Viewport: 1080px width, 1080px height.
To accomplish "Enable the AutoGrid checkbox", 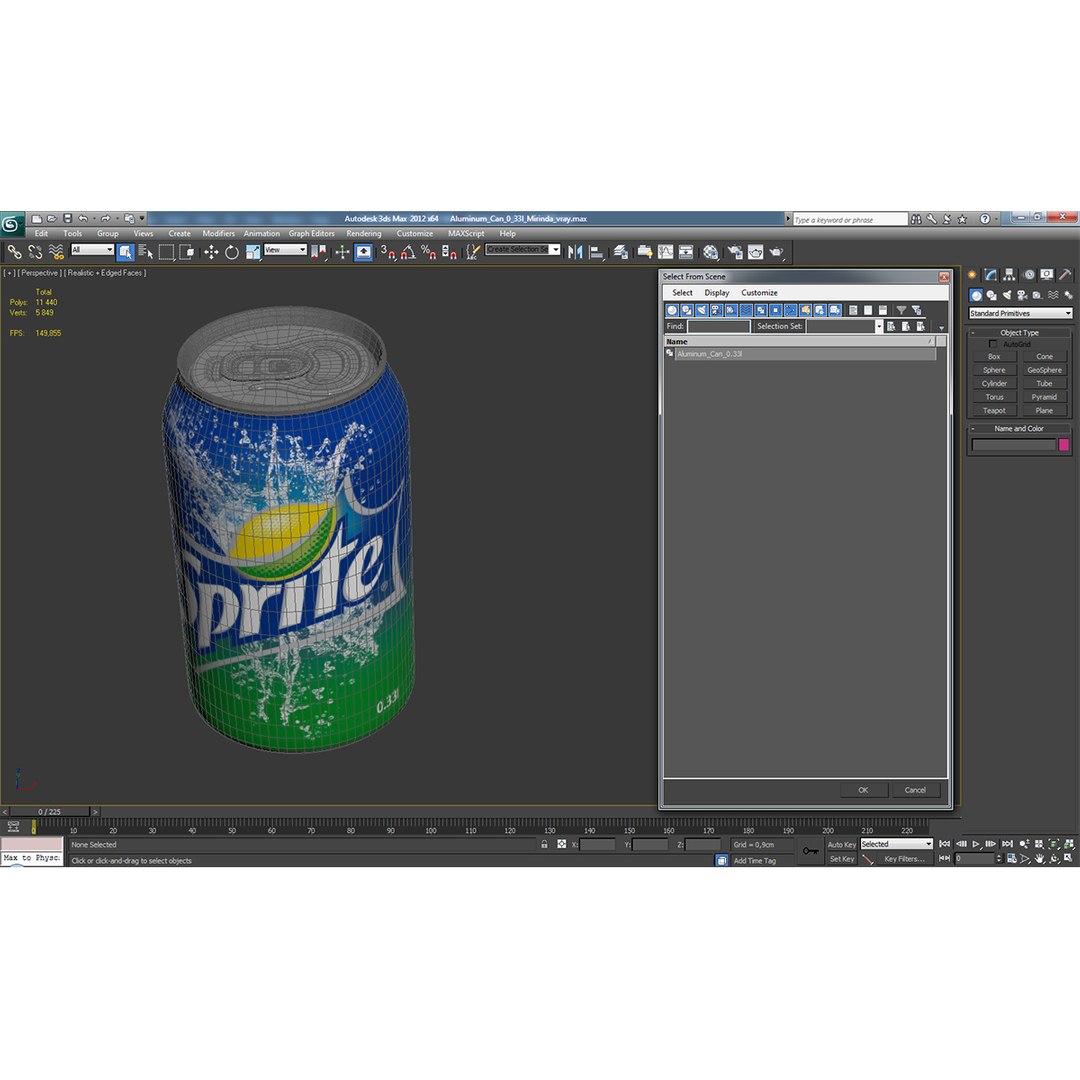I will pos(993,344).
